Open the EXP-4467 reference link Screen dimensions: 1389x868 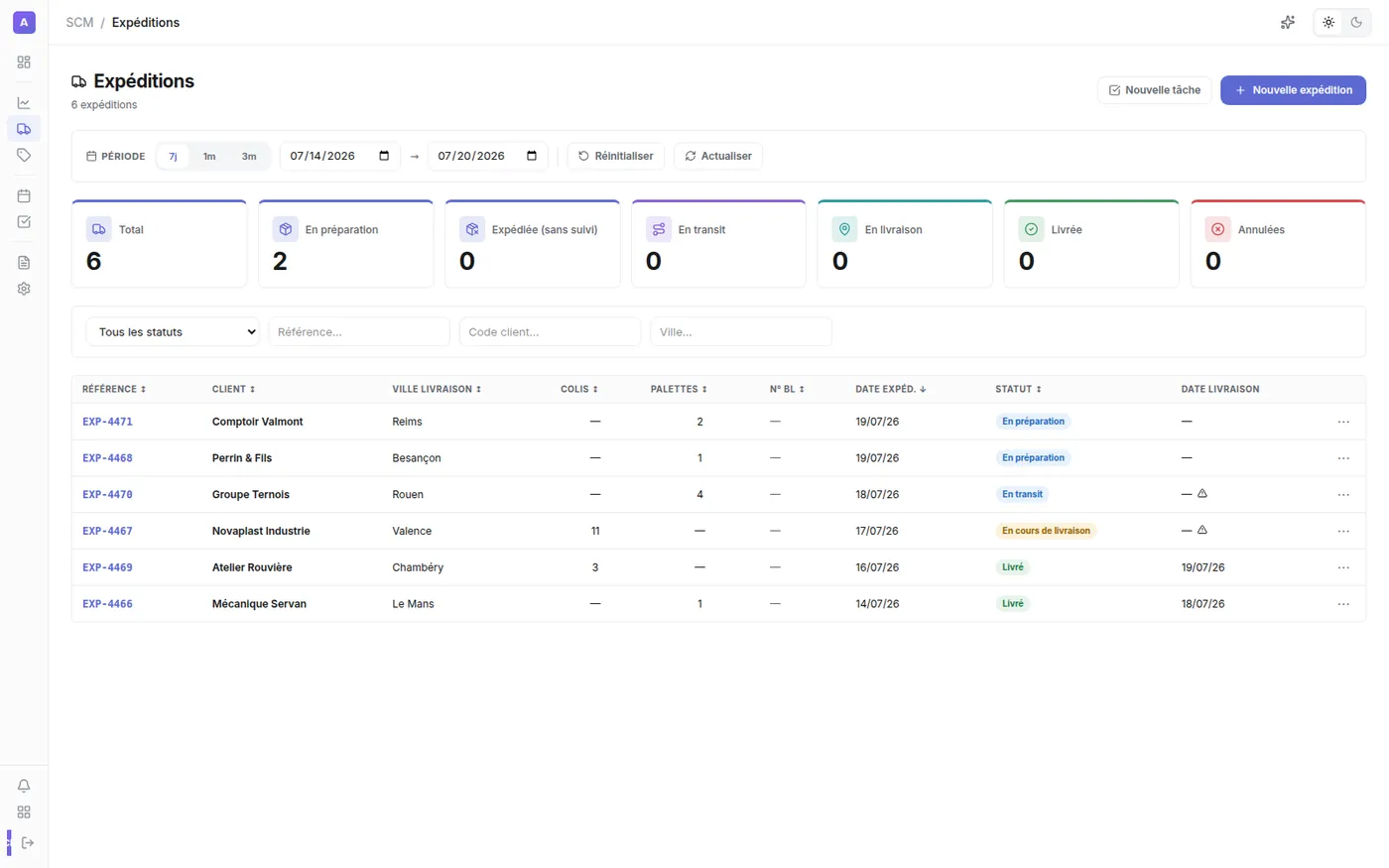107,531
